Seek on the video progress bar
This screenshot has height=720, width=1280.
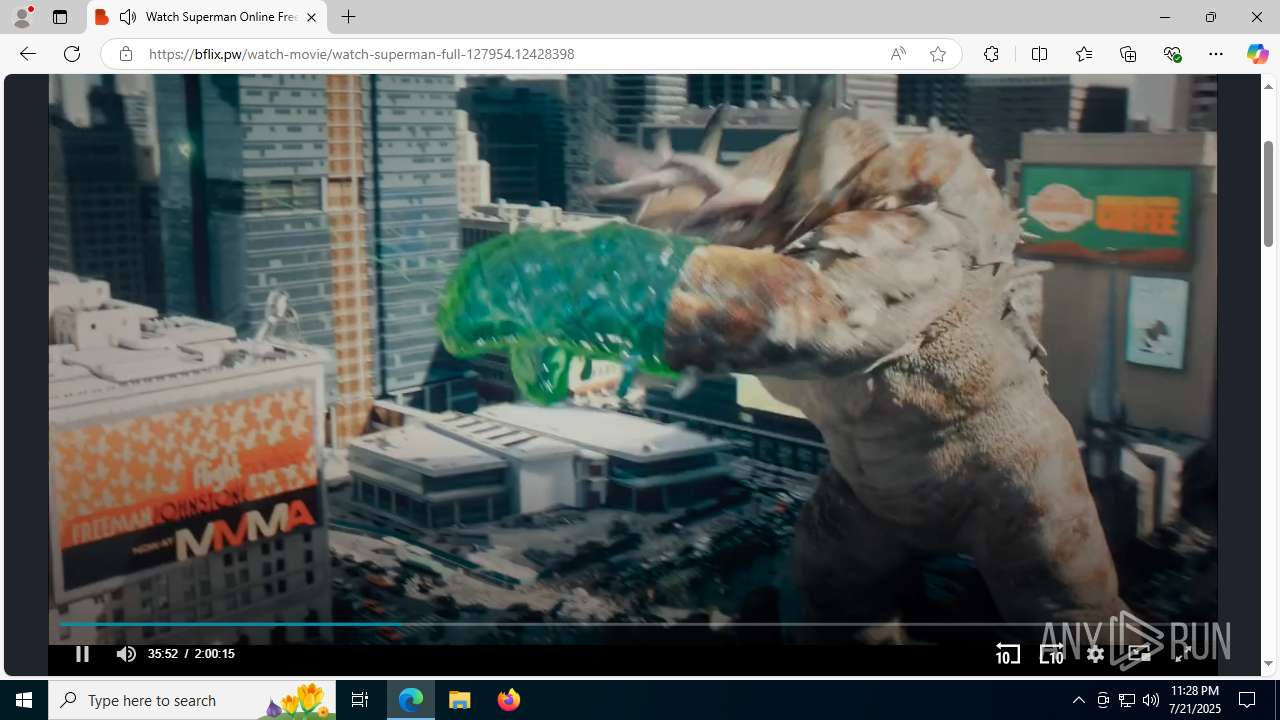click(632, 624)
